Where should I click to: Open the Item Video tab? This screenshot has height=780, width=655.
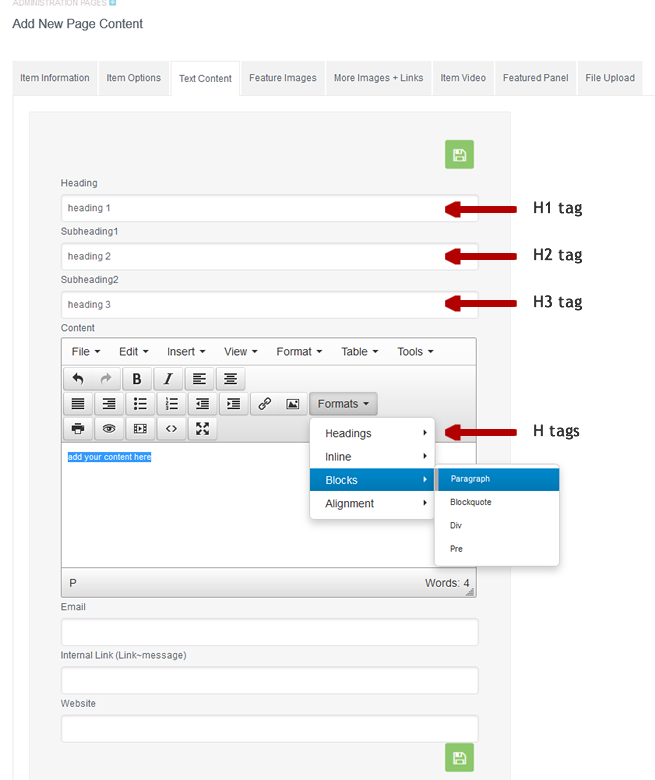463,78
